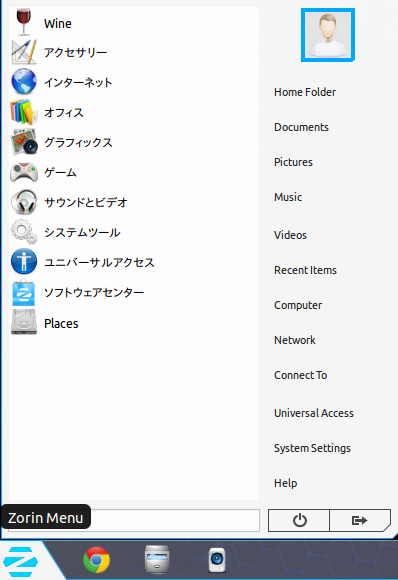Click the user avatar picture
Image resolution: width=398 pixels, height=580 pixels.
click(x=328, y=35)
